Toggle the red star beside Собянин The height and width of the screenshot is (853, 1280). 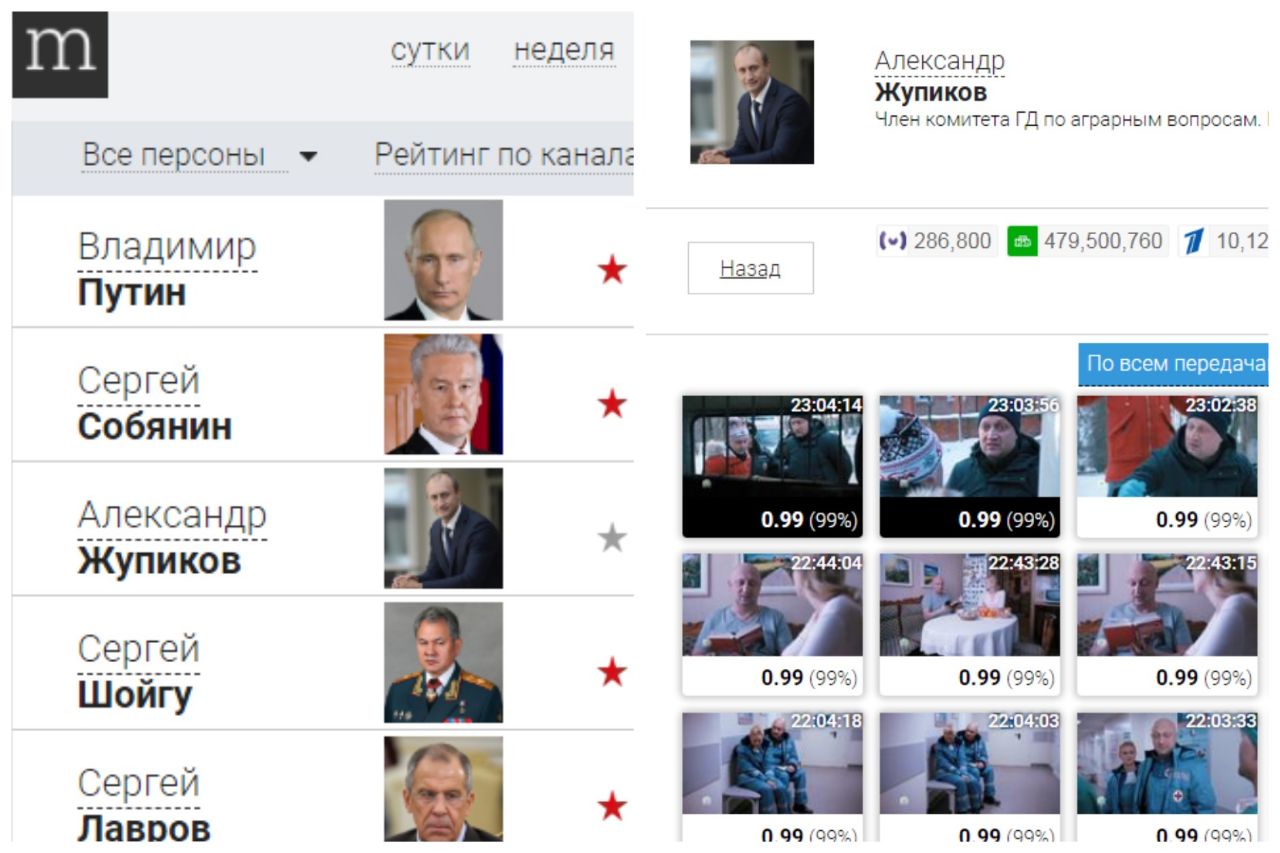click(x=612, y=404)
